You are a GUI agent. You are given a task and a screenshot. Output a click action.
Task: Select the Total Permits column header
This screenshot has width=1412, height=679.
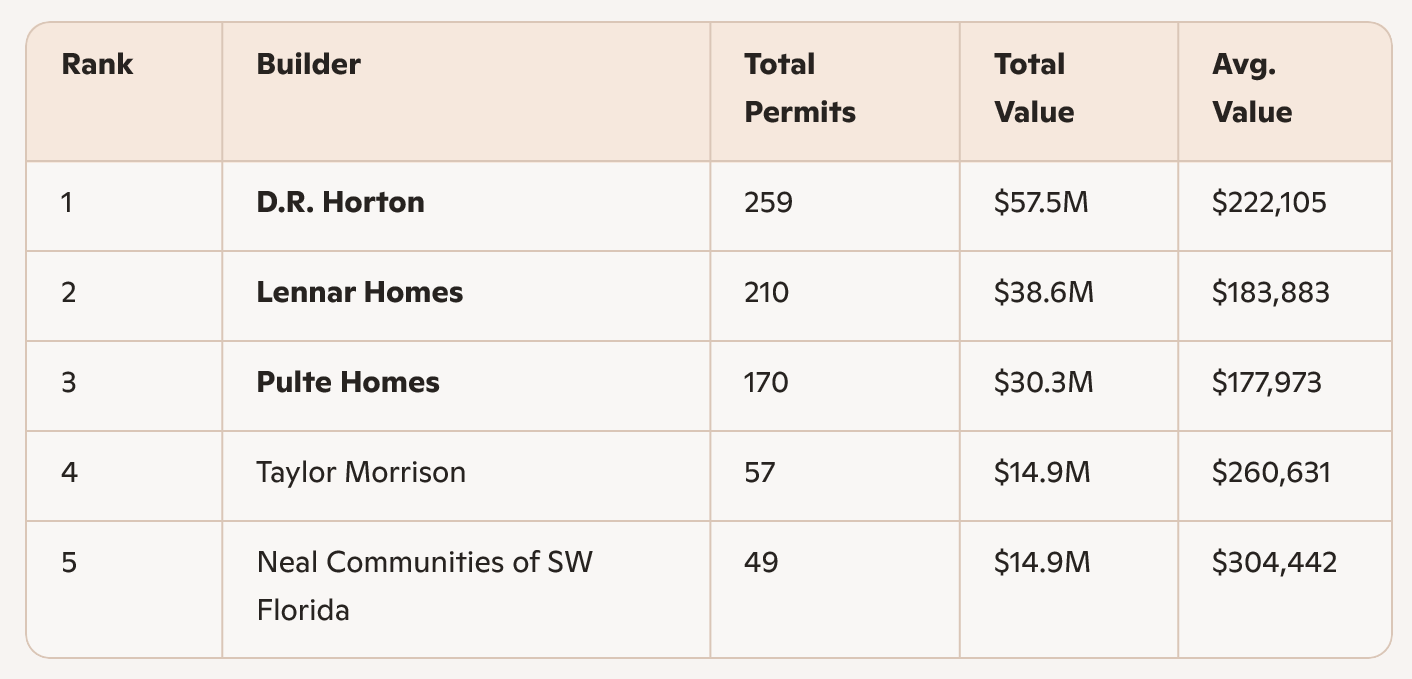[799, 88]
